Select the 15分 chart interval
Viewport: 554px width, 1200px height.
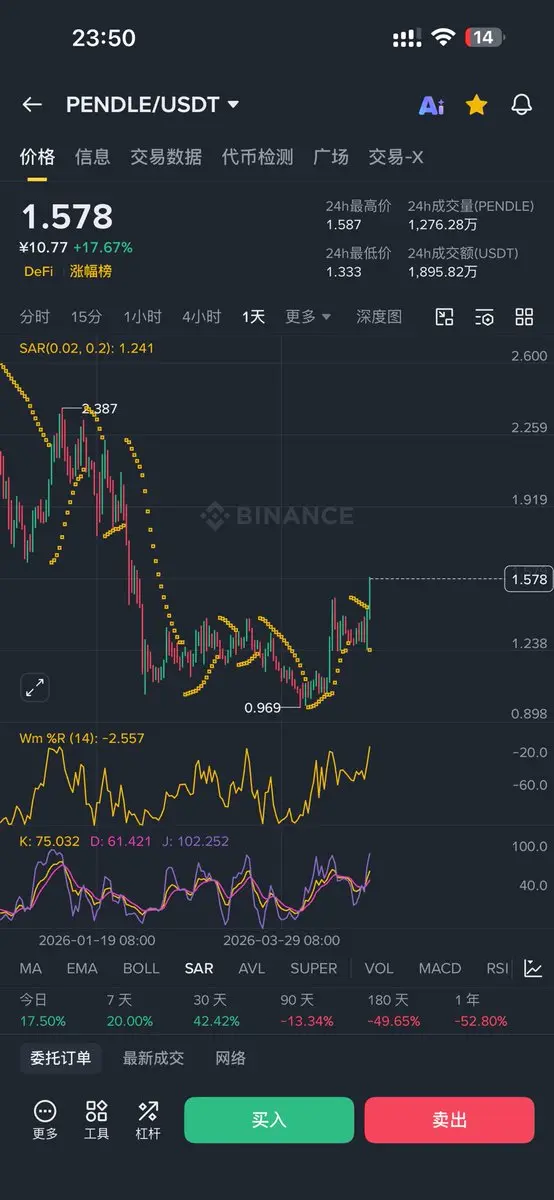click(x=86, y=317)
